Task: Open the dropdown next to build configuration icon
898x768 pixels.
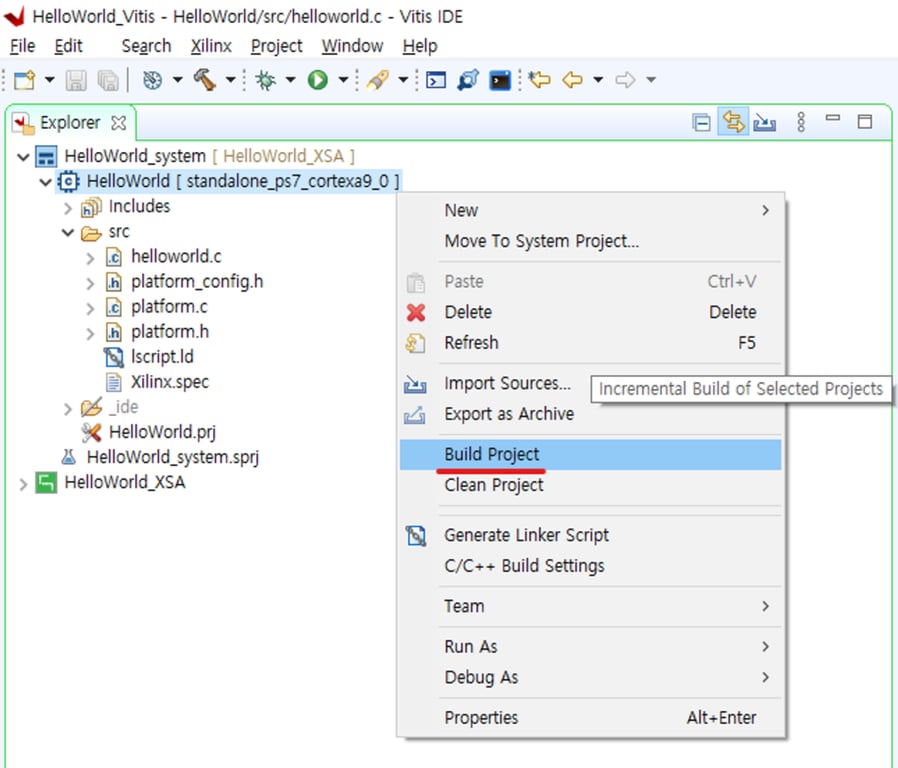Action: (x=178, y=80)
